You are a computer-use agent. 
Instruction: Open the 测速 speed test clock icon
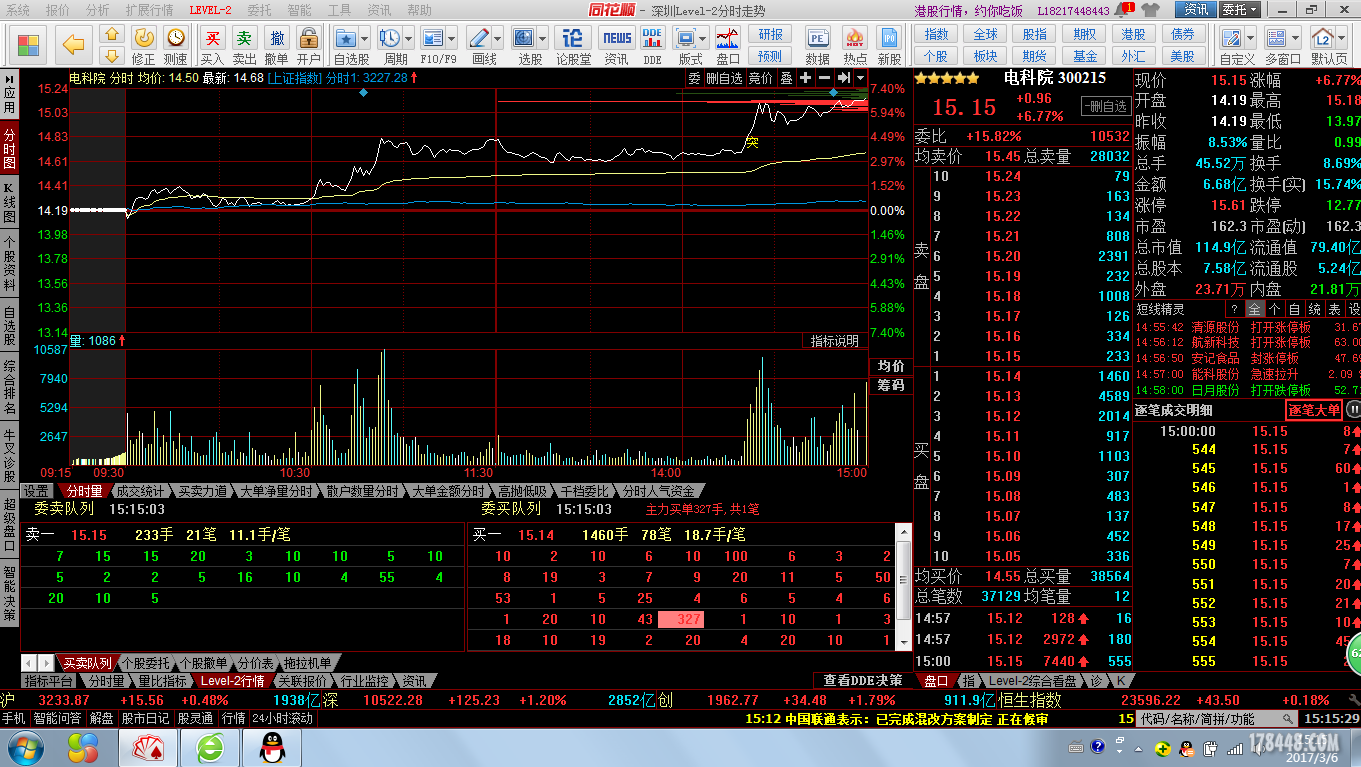click(176, 45)
